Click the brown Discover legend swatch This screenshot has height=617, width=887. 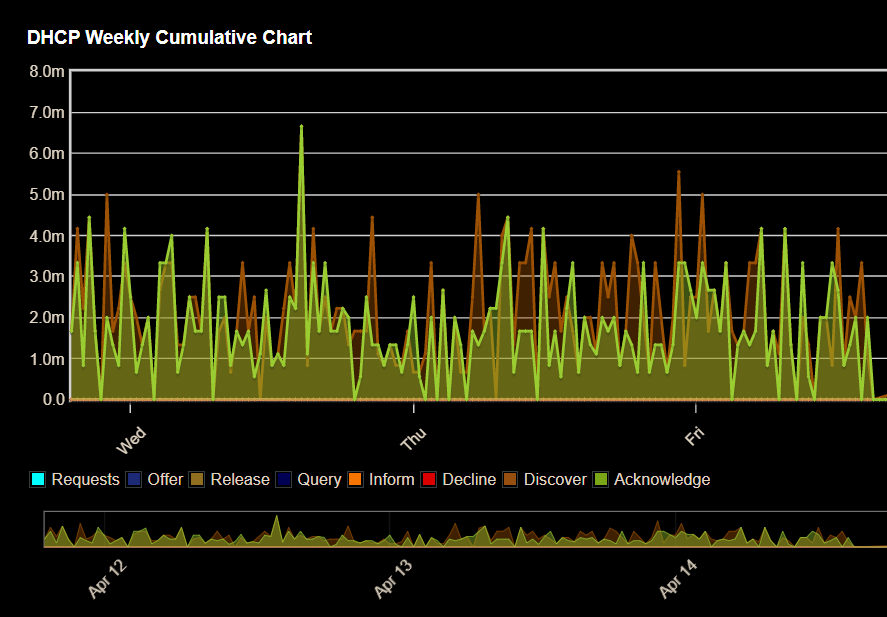pos(510,480)
